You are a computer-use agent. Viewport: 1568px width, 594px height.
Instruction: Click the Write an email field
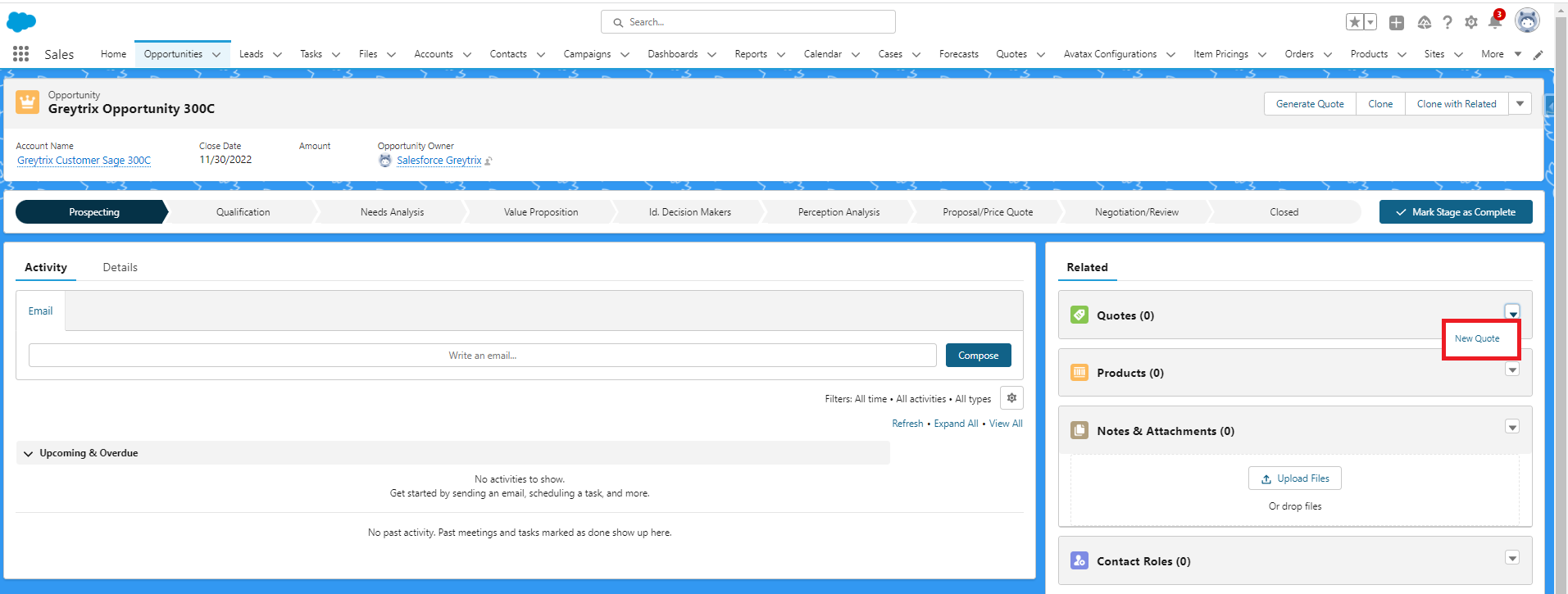(482, 356)
